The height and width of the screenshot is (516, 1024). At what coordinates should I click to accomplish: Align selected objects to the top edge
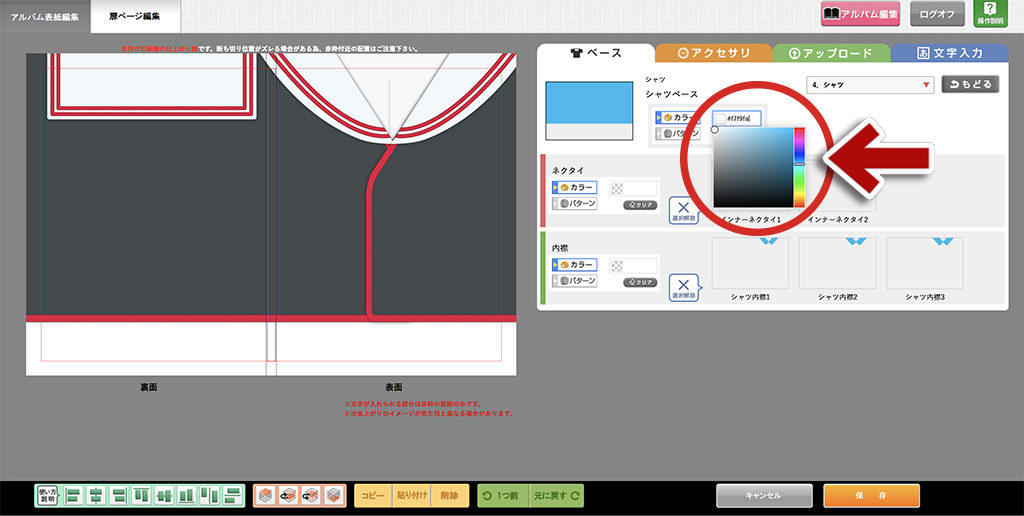click(x=142, y=496)
